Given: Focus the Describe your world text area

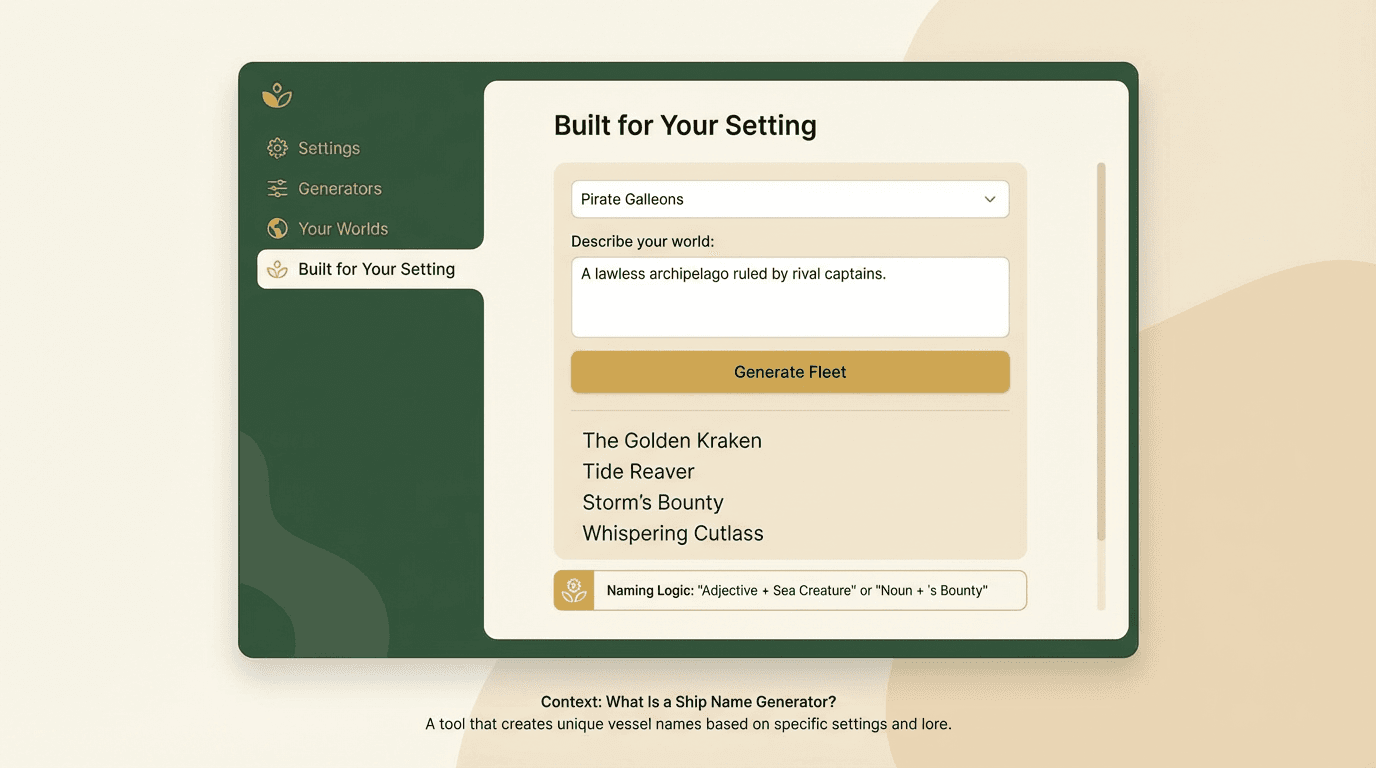Looking at the screenshot, I should pos(790,297).
